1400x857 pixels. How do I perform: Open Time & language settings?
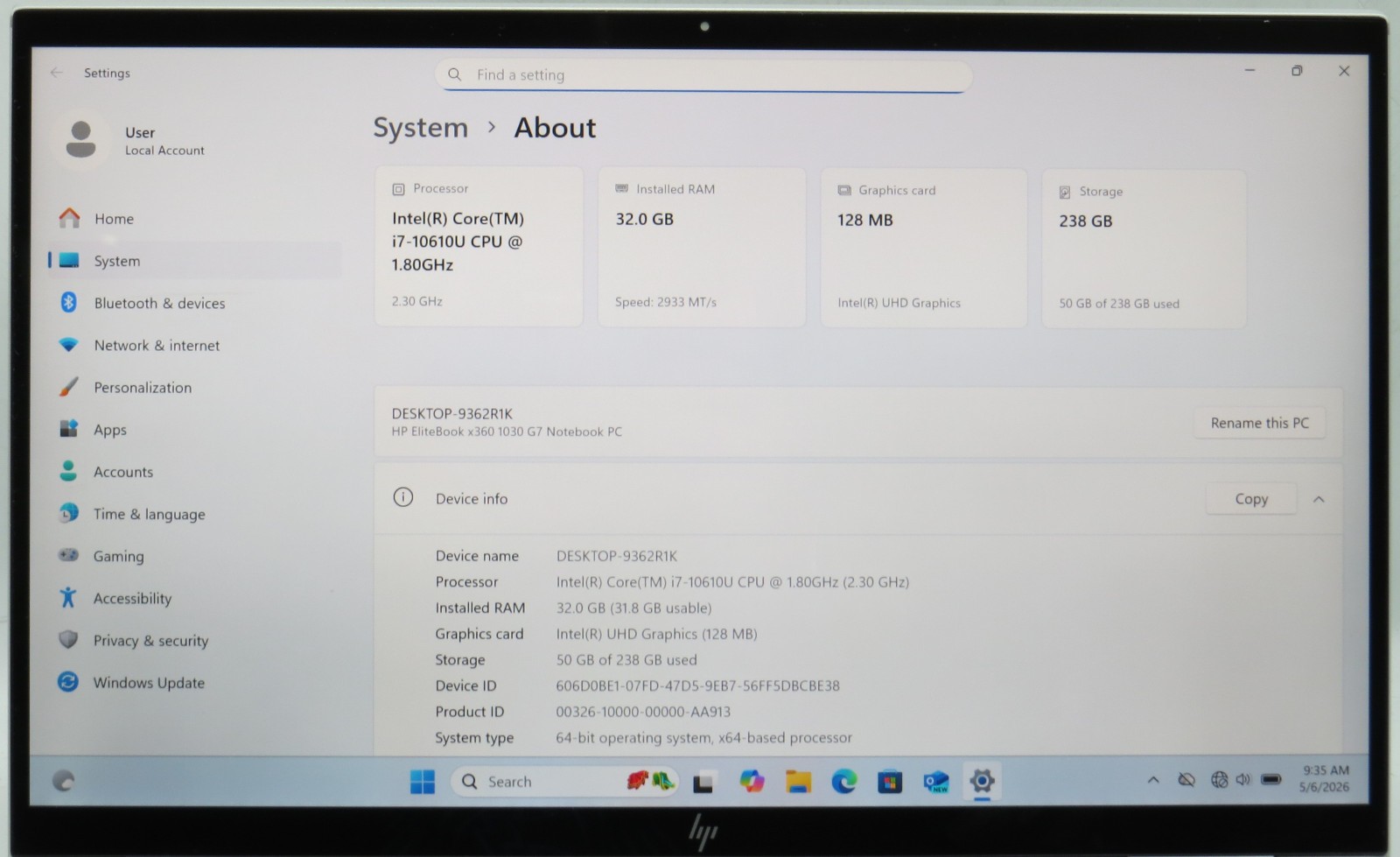pyautogui.click(x=149, y=514)
